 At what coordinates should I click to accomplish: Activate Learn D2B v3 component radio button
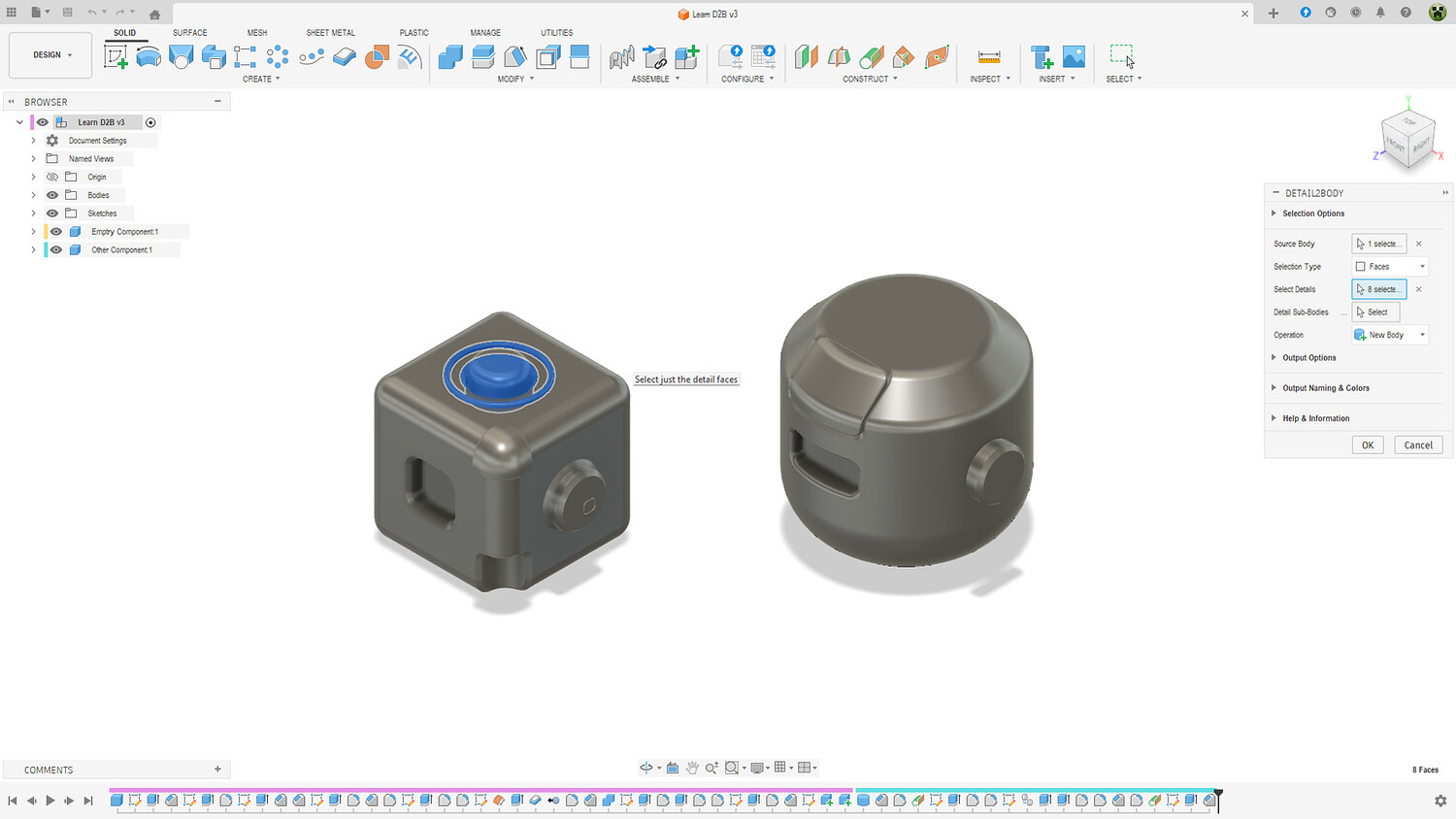click(150, 122)
